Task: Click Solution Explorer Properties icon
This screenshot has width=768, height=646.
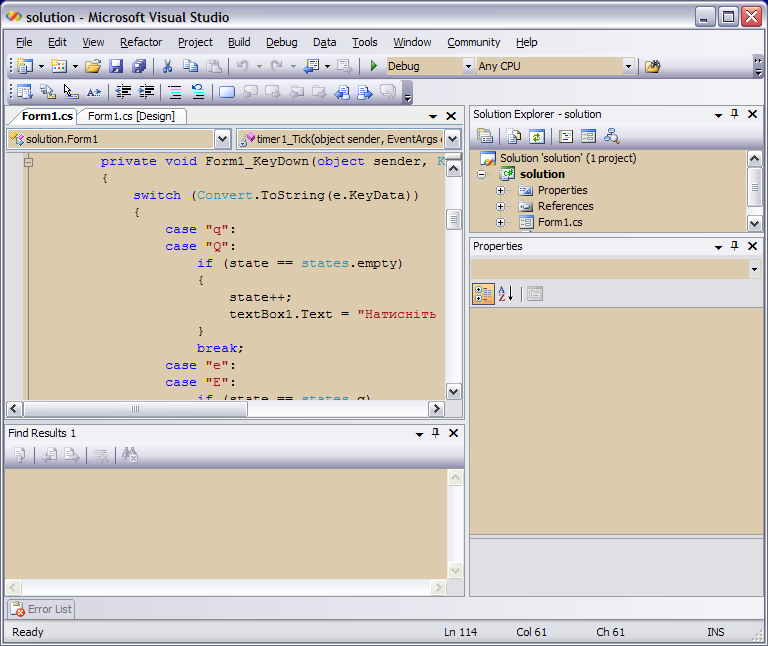Action: point(485,136)
